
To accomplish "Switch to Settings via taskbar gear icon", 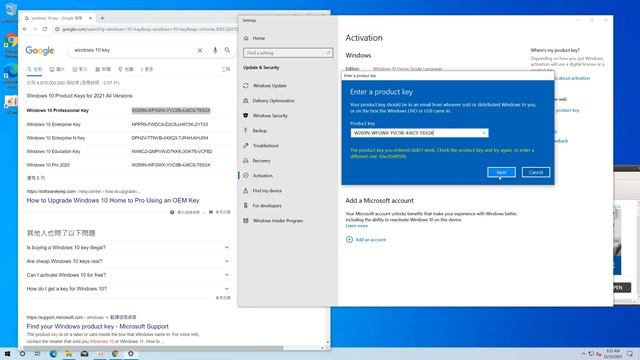I will click(131, 354).
